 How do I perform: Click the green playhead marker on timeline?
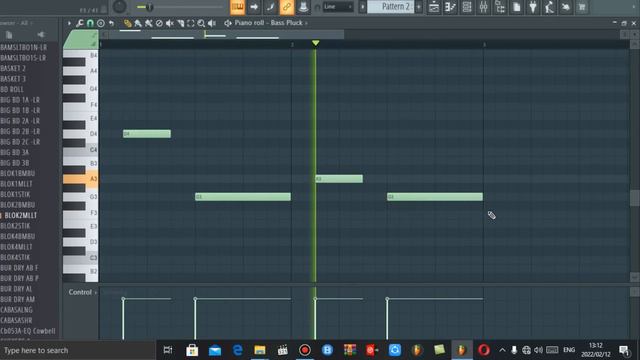click(x=316, y=43)
